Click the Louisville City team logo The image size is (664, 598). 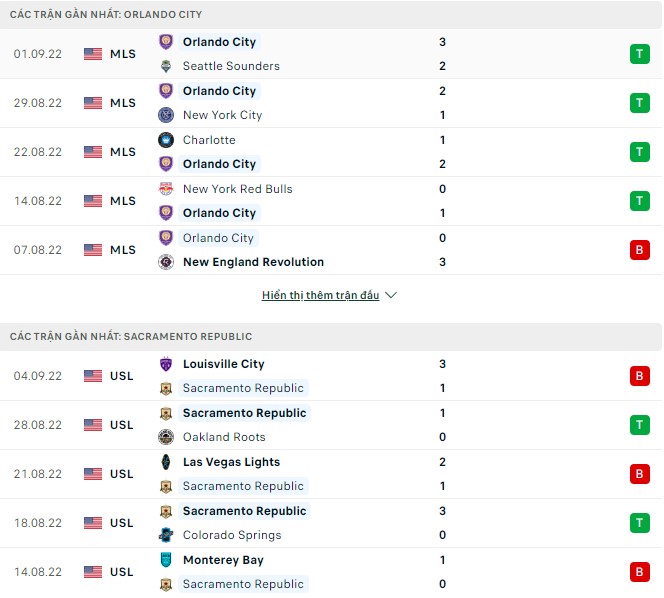coord(166,364)
